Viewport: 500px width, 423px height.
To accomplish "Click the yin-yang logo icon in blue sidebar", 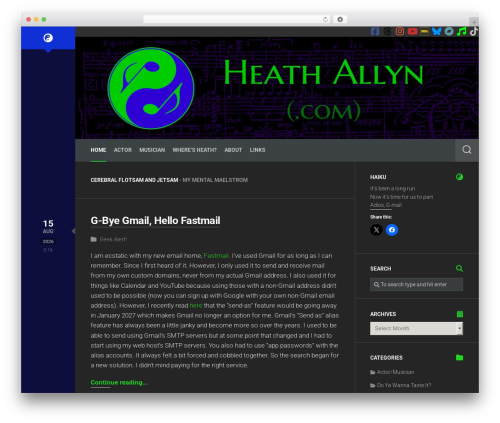I will [x=48, y=38].
